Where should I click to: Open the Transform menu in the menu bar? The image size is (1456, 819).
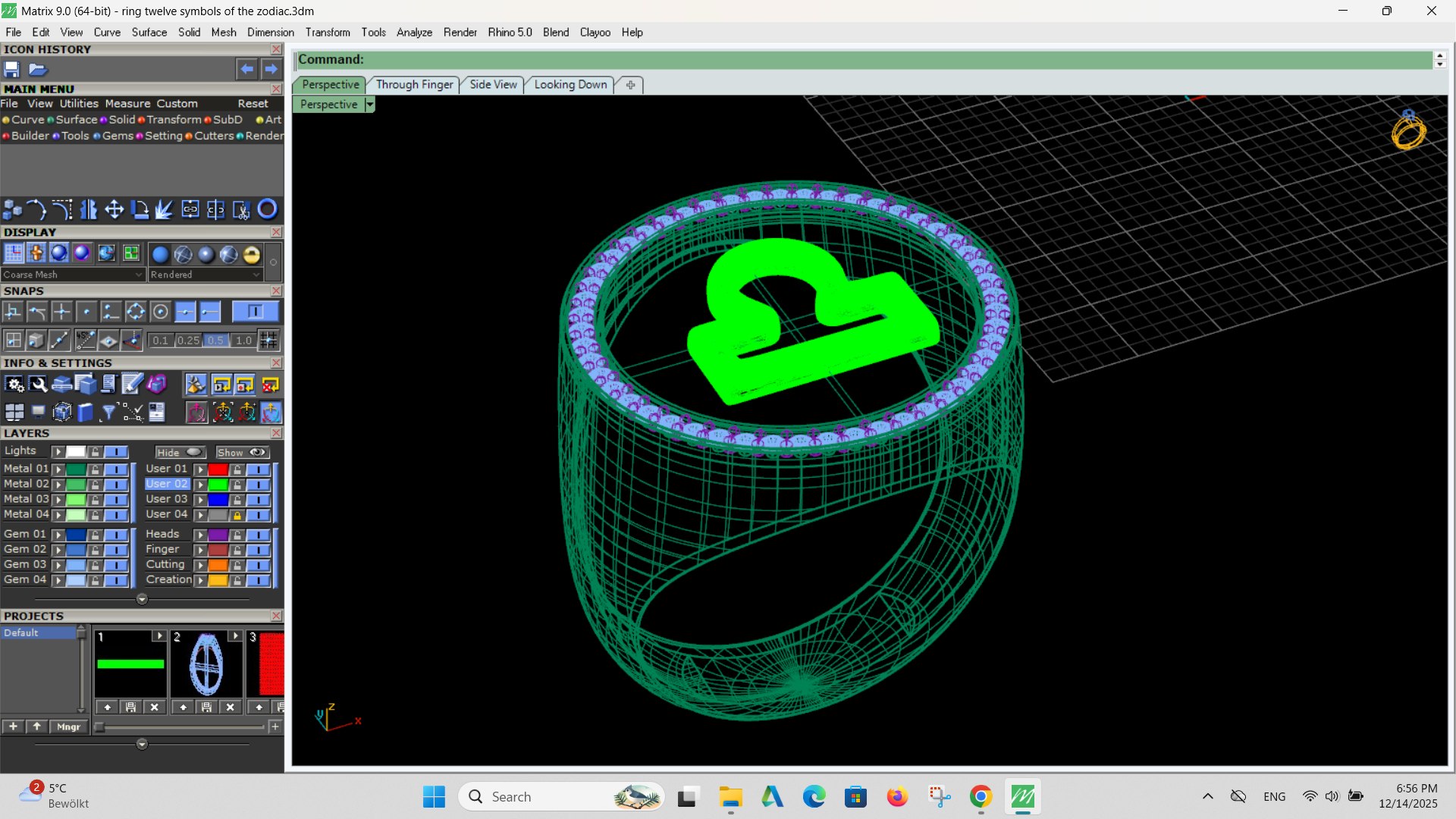coord(328,33)
